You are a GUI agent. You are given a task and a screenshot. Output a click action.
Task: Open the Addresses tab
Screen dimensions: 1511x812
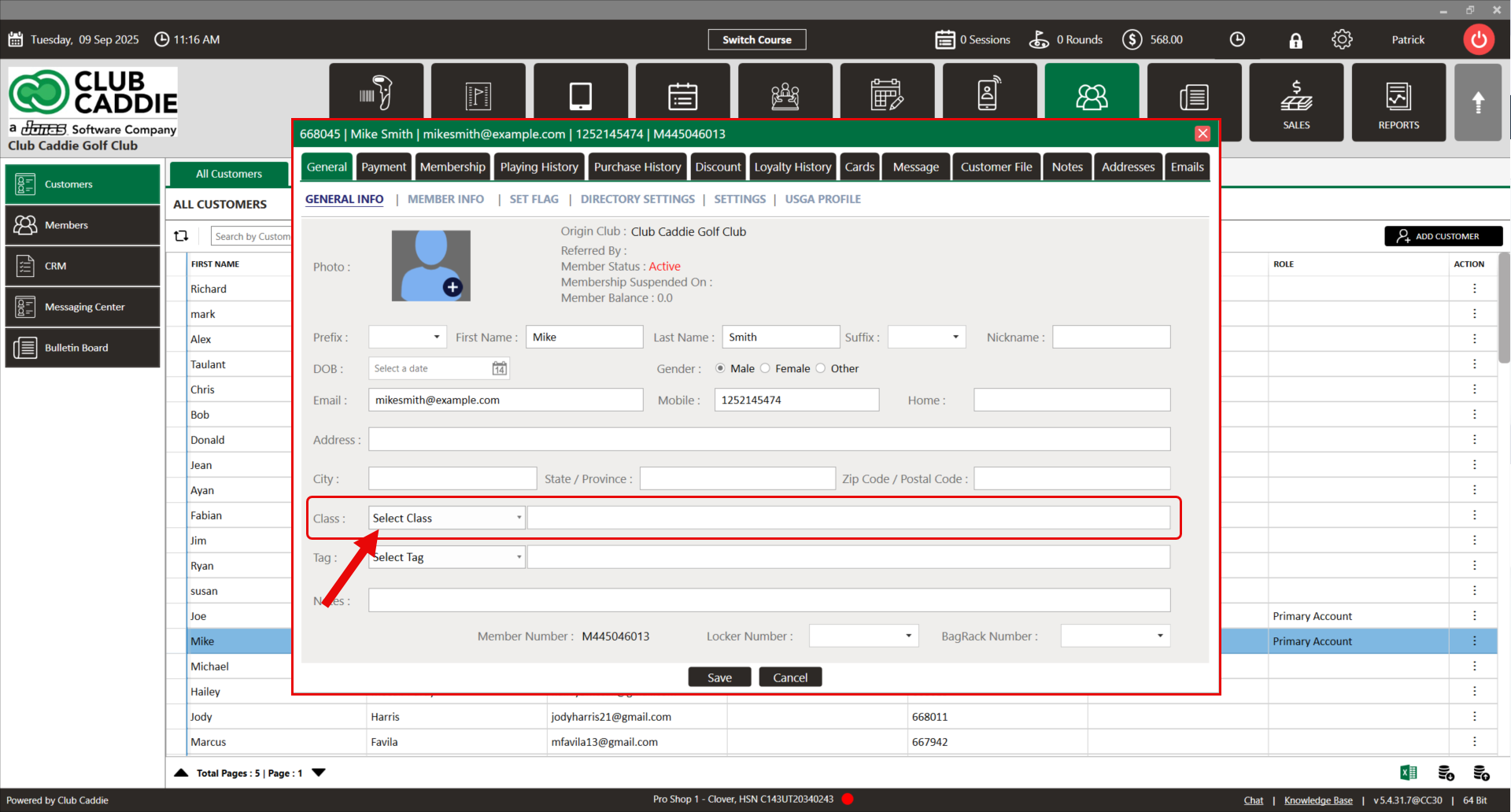(x=1128, y=167)
